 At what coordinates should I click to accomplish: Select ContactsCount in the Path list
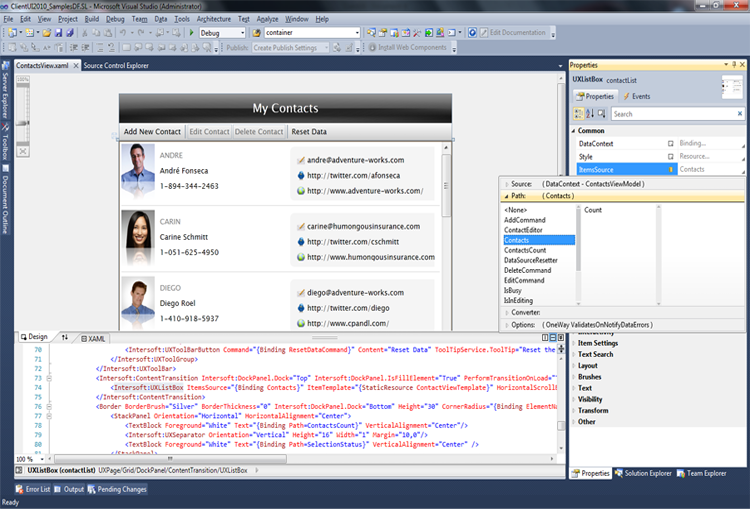click(x=525, y=250)
